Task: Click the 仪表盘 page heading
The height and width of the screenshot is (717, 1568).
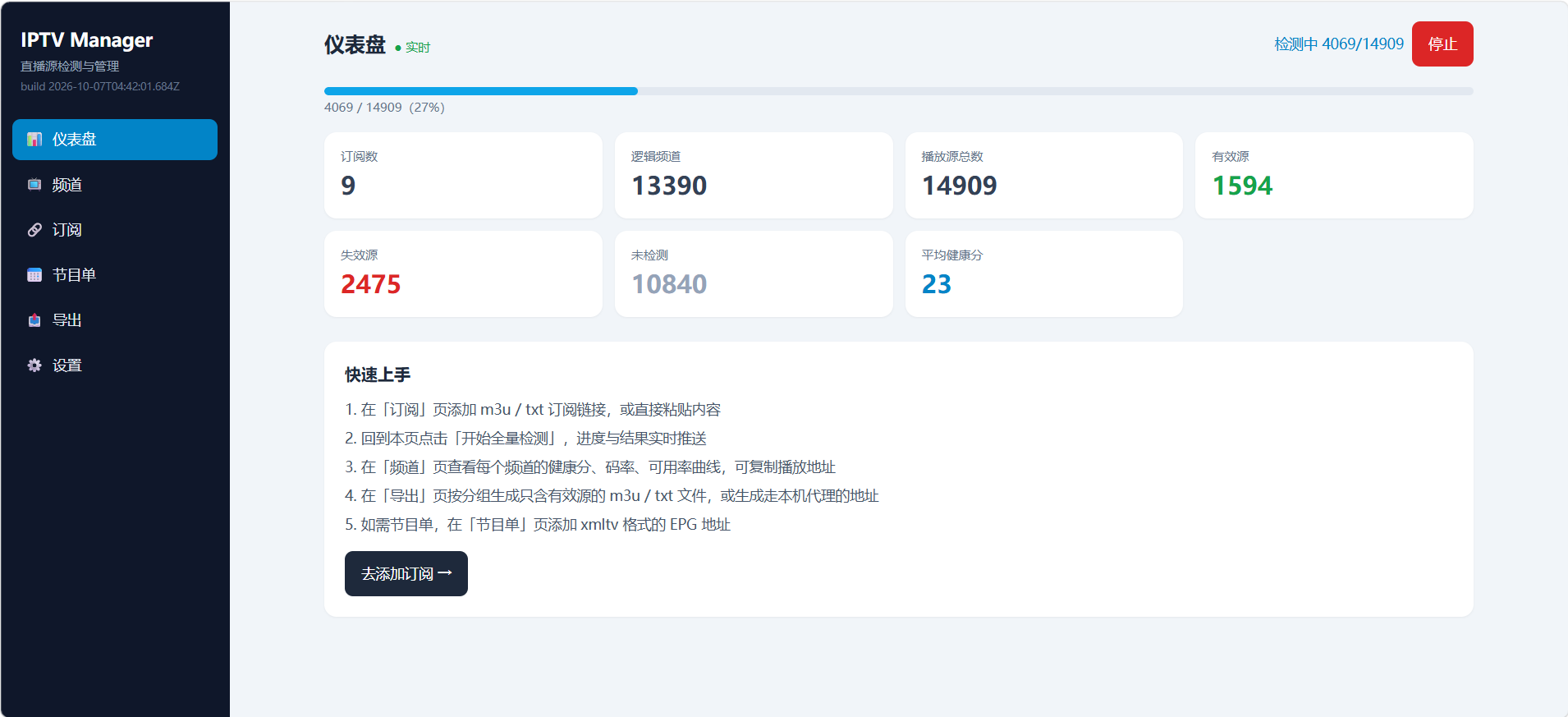Action: (x=355, y=44)
